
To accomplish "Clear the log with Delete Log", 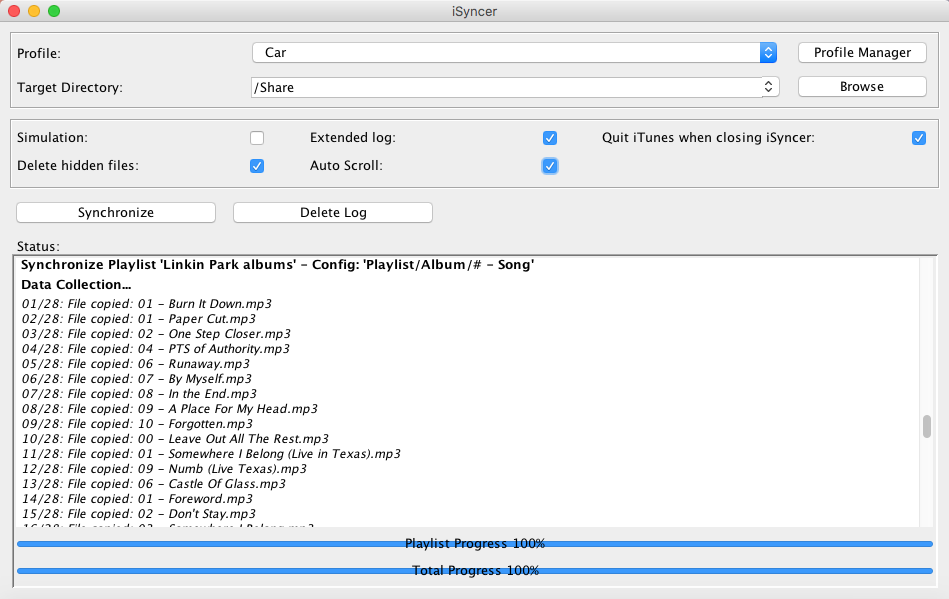I will coord(333,212).
